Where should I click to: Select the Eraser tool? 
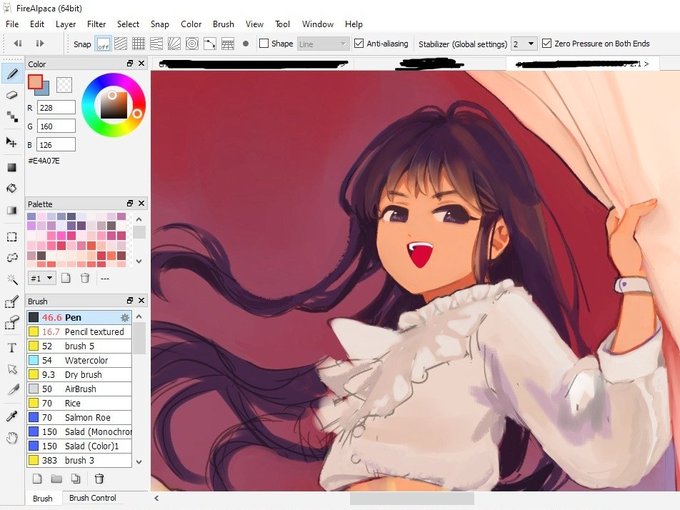pos(12,95)
